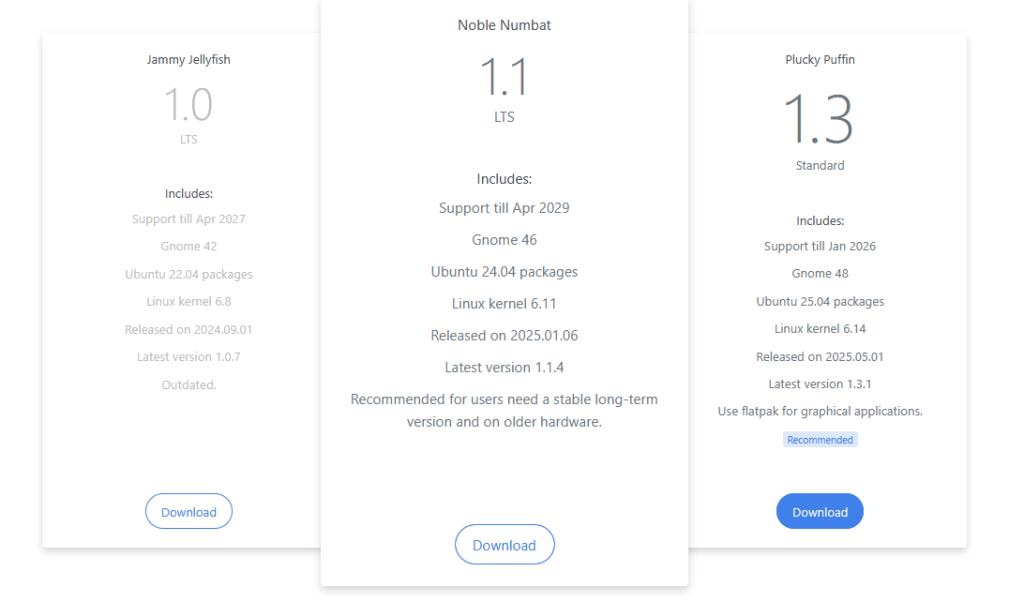Viewport: 1024px width, 602px height.
Task: Select the Plucky Puffin card title
Action: point(820,59)
